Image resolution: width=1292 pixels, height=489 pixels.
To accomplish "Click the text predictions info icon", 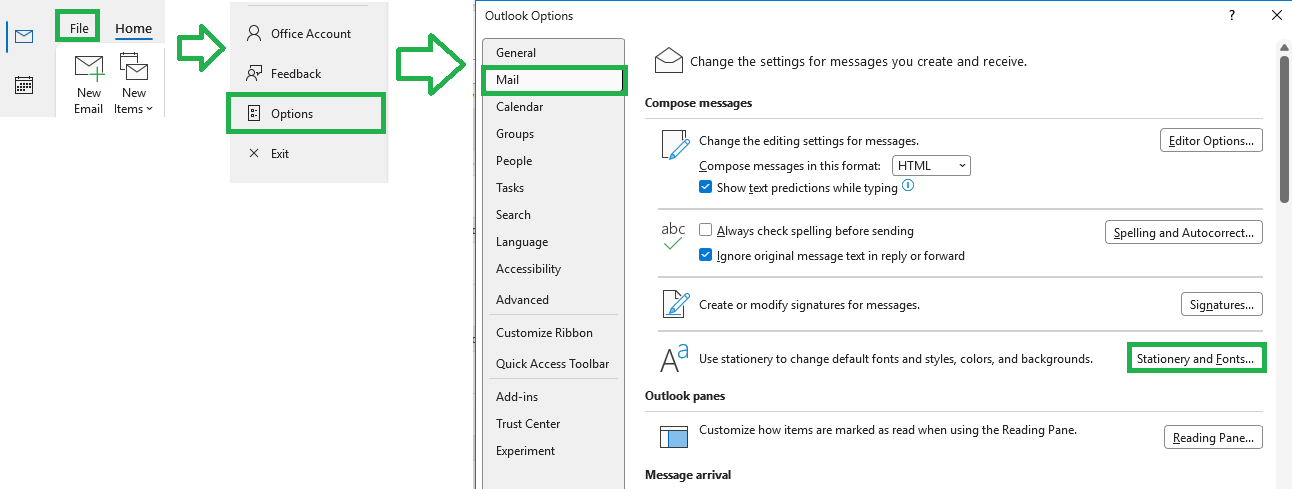I will (908, 186).
